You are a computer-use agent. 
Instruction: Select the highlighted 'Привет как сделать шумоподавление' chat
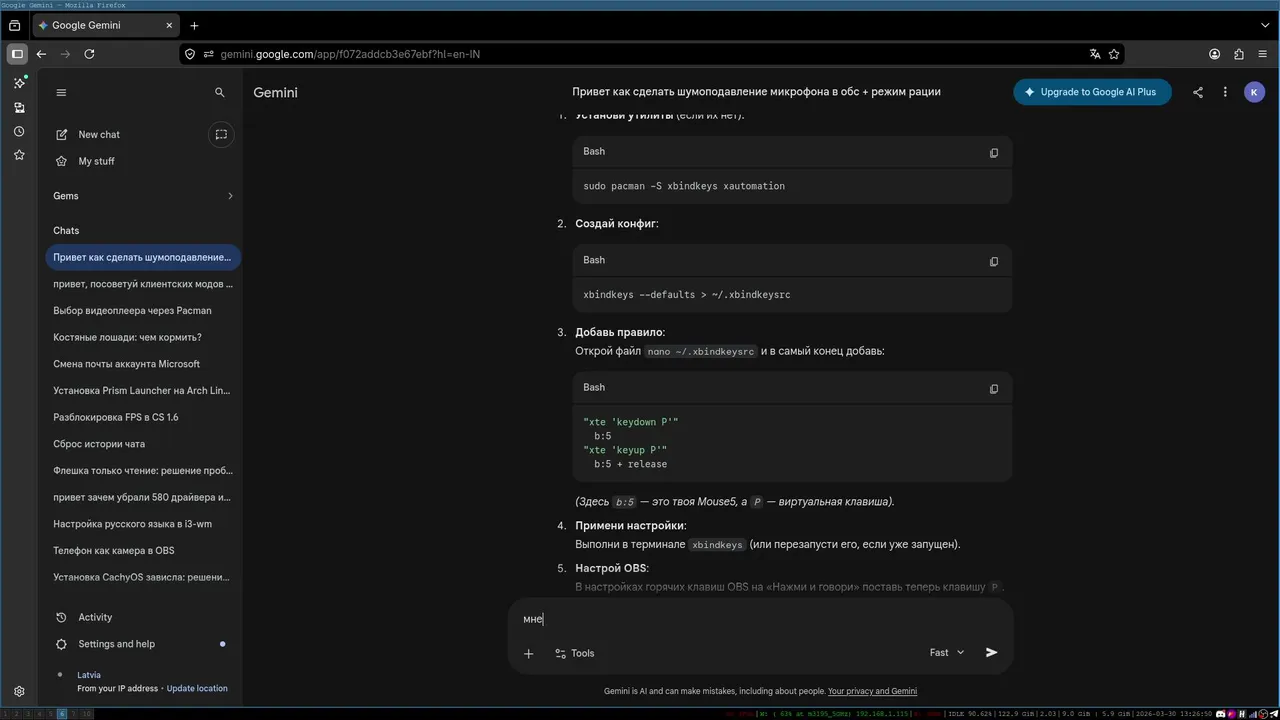[x=143, y=257]
